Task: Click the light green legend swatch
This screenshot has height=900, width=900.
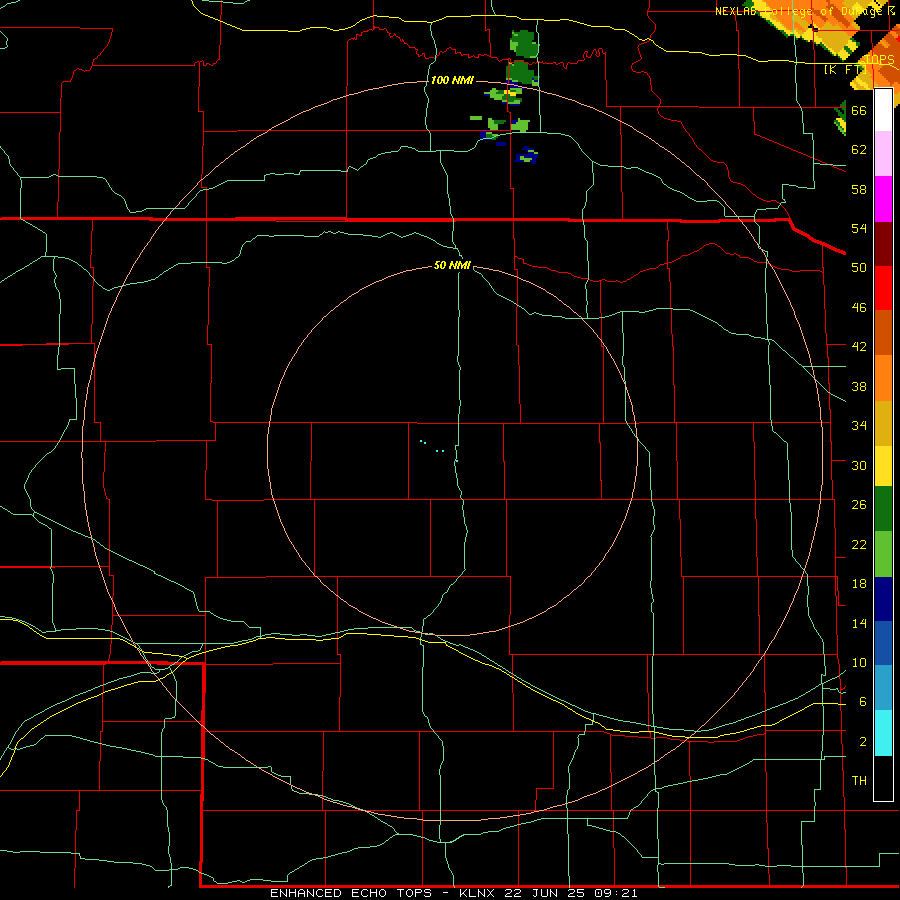Action: (x=883, y=554)
